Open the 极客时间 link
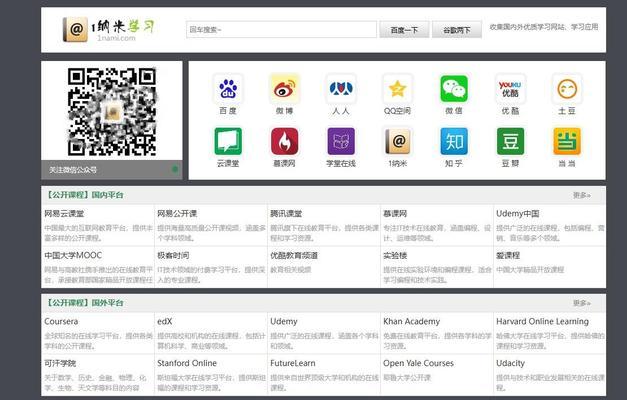 [x=173, y=255]
